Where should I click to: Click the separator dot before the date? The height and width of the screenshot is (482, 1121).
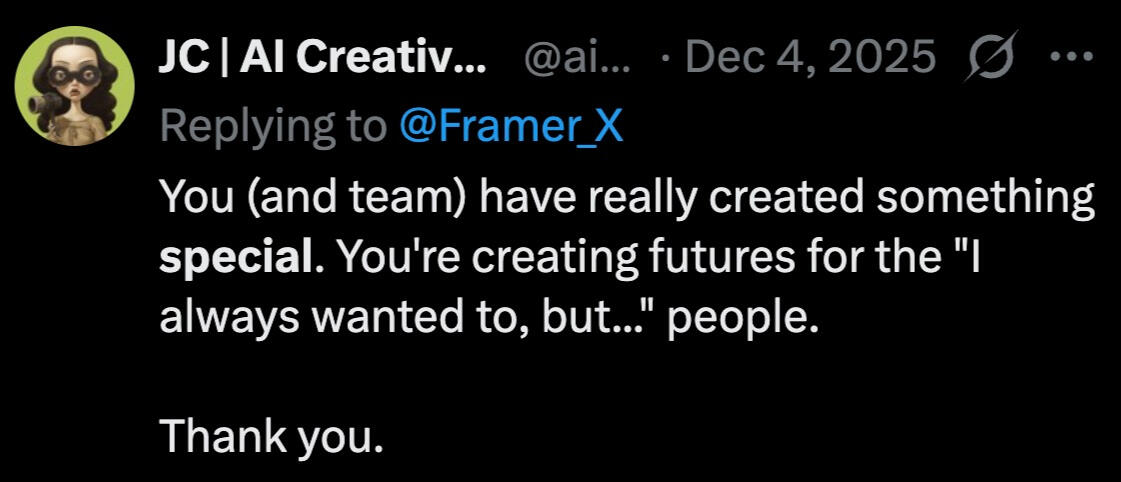coord(666,61)
